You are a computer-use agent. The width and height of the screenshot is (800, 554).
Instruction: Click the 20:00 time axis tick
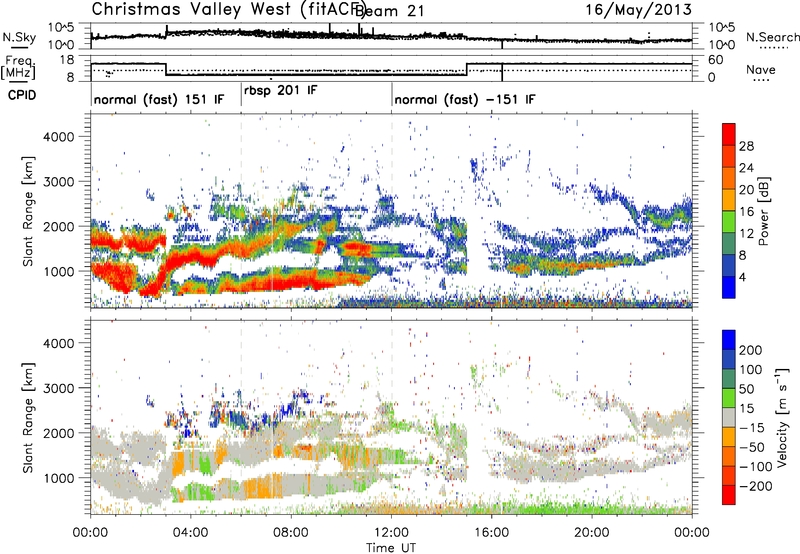coord(592,533)
